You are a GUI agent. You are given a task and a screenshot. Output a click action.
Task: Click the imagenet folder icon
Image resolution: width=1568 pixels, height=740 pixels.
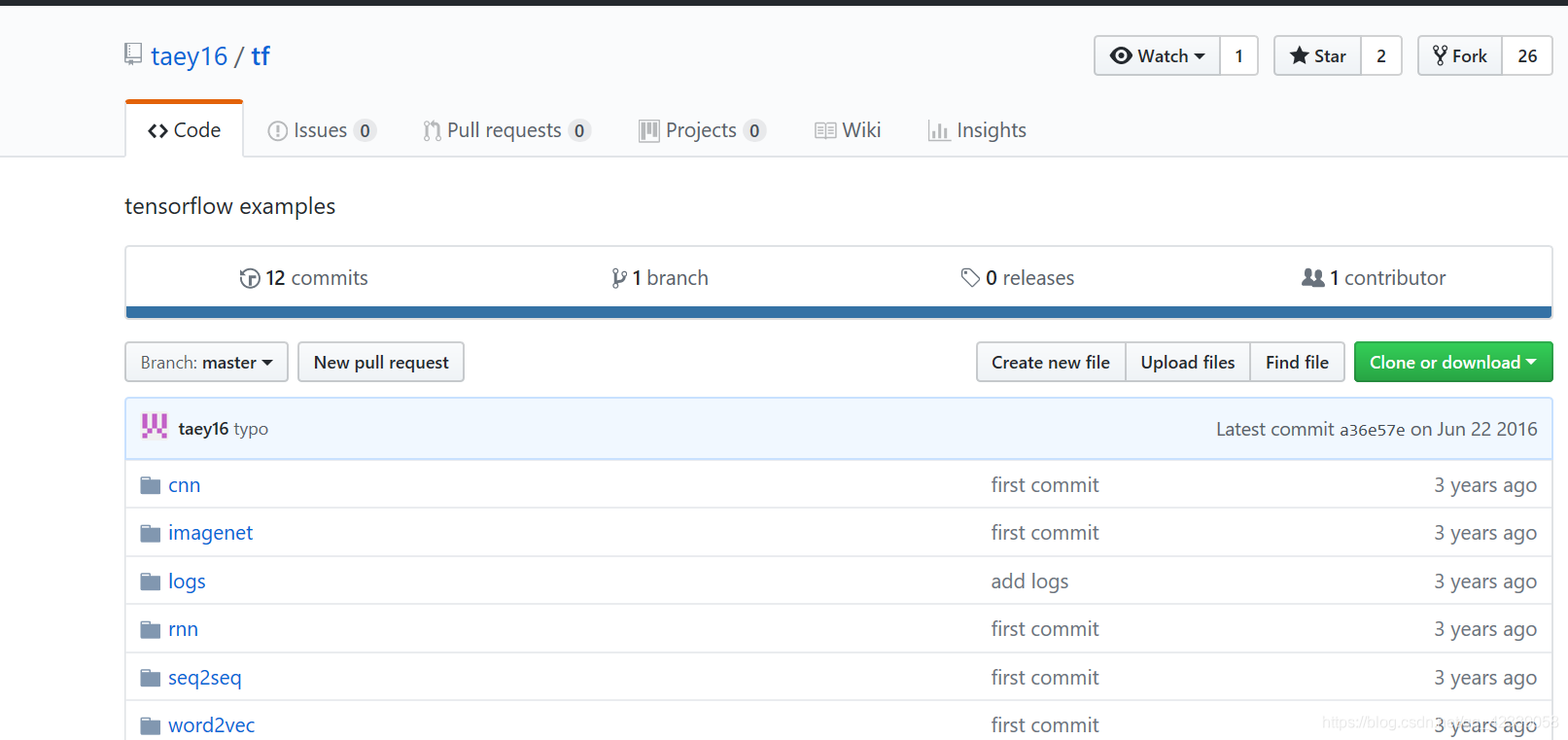pos(150,533)
